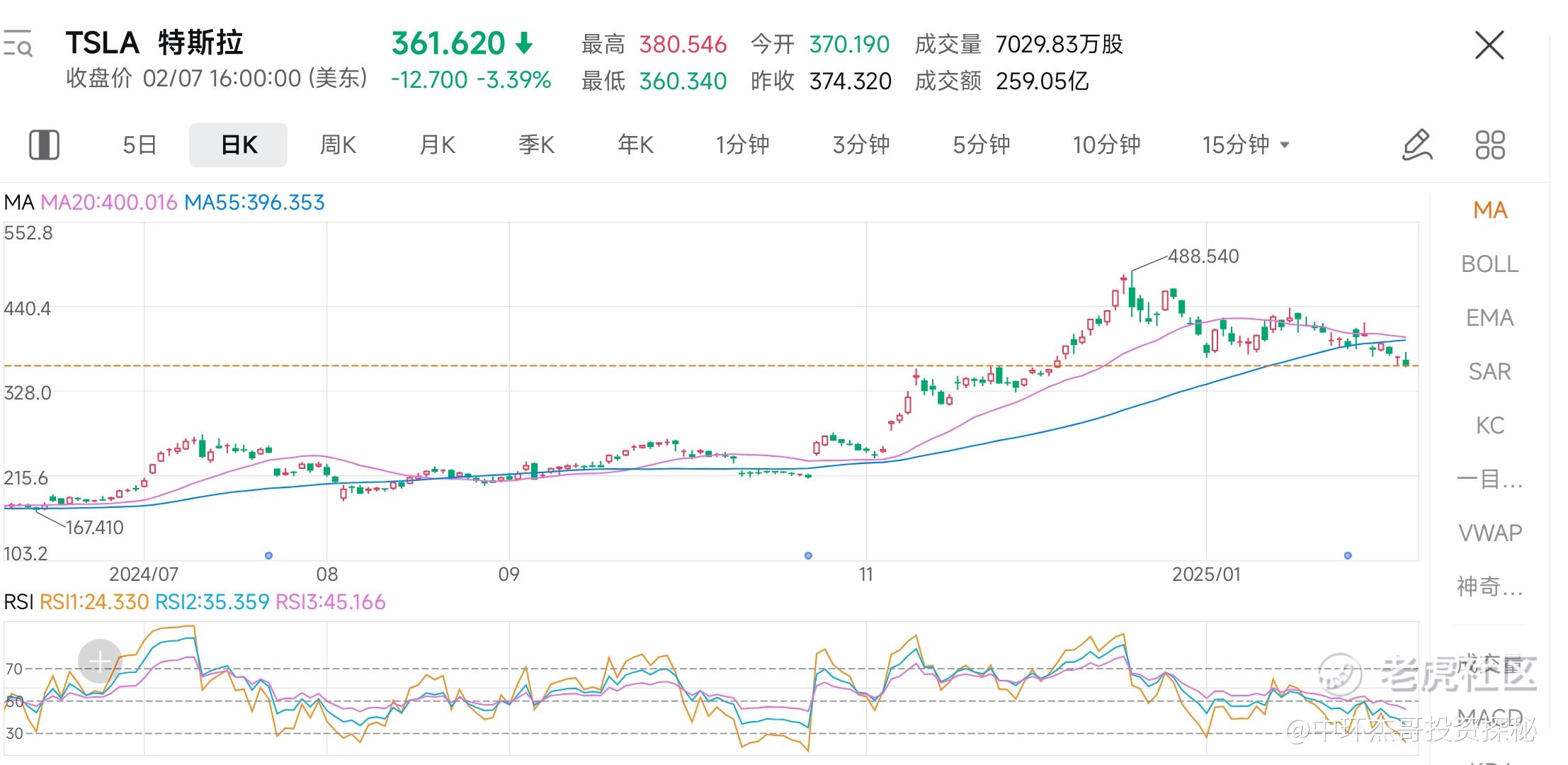Click the blue event dot near 2025/01
Viewport: 1568px width, 765px height.
click(1348, 555)
